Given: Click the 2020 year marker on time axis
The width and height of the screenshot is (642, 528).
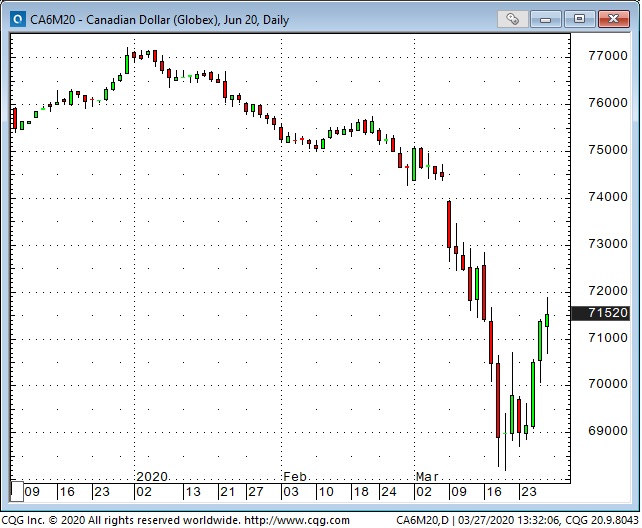Looking at the screenshot, I should click(x=152, y=477).
